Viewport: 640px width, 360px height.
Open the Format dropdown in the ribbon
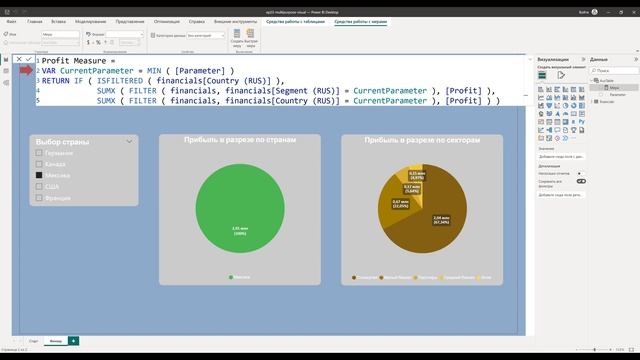click(x=125, y=34)
